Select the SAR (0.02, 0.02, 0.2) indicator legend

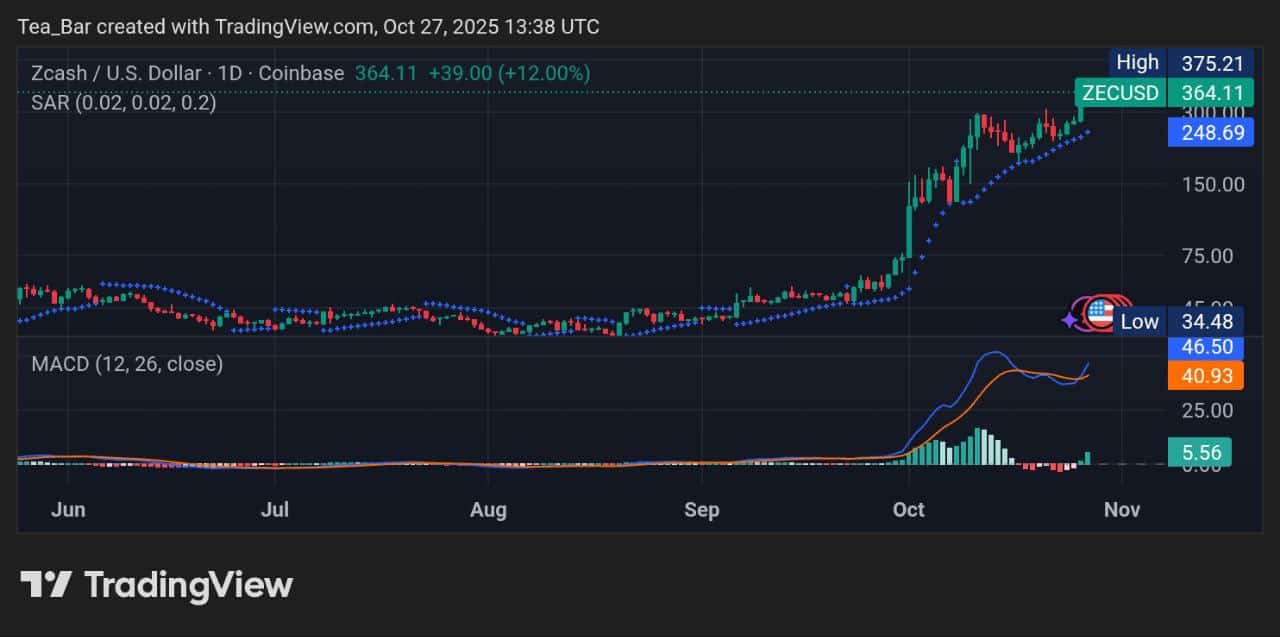[x=123, y=102]
